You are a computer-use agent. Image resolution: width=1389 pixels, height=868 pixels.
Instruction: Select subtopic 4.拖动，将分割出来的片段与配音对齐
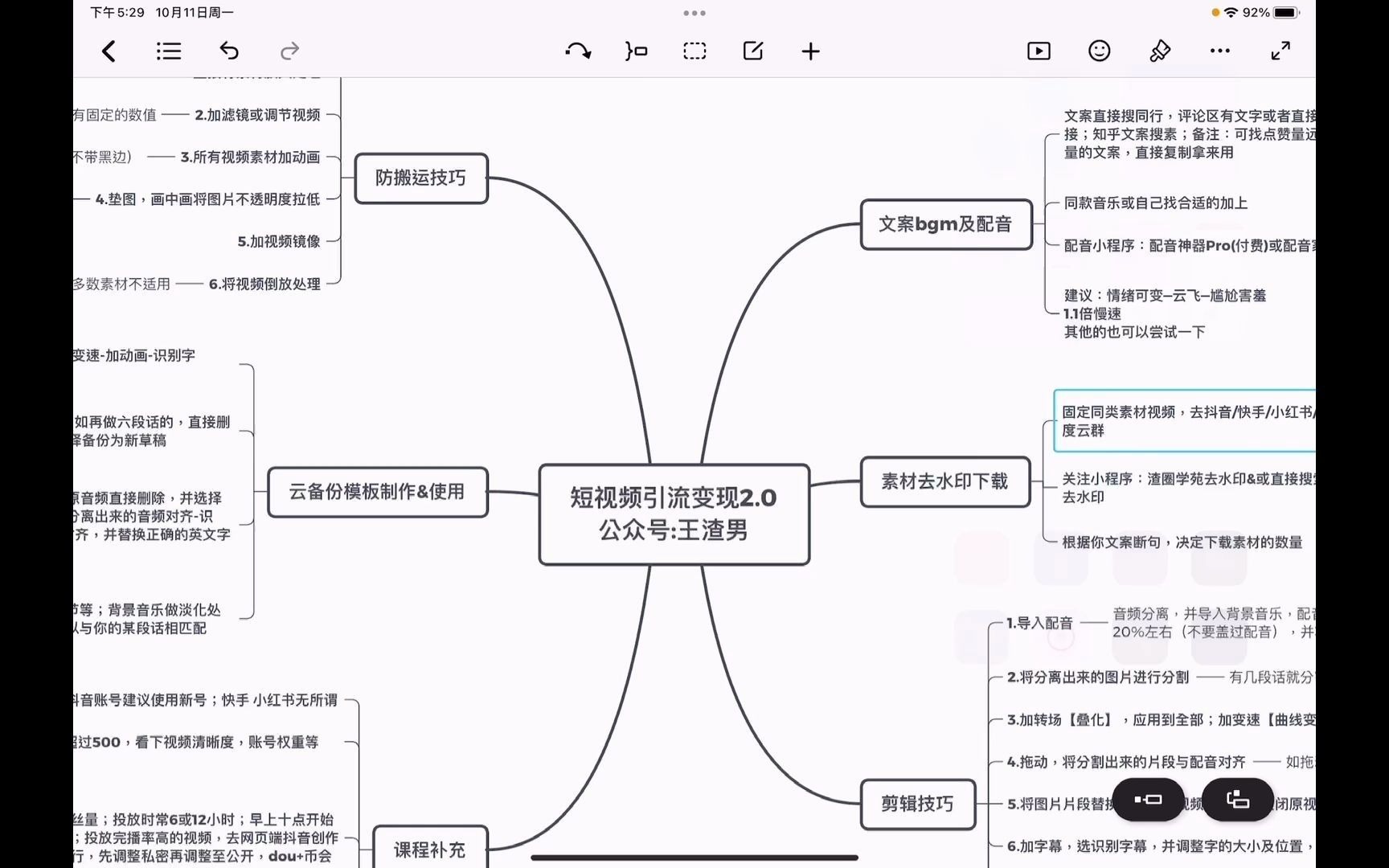1125,762
